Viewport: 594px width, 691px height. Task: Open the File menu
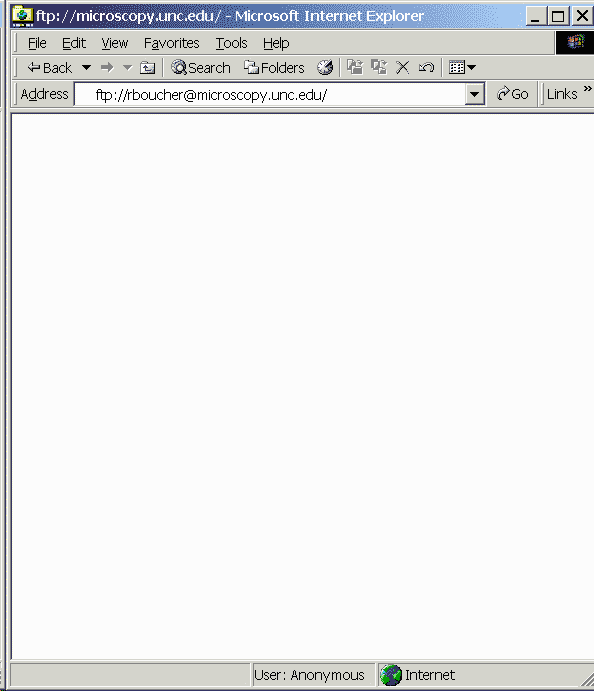click(37, 43)
